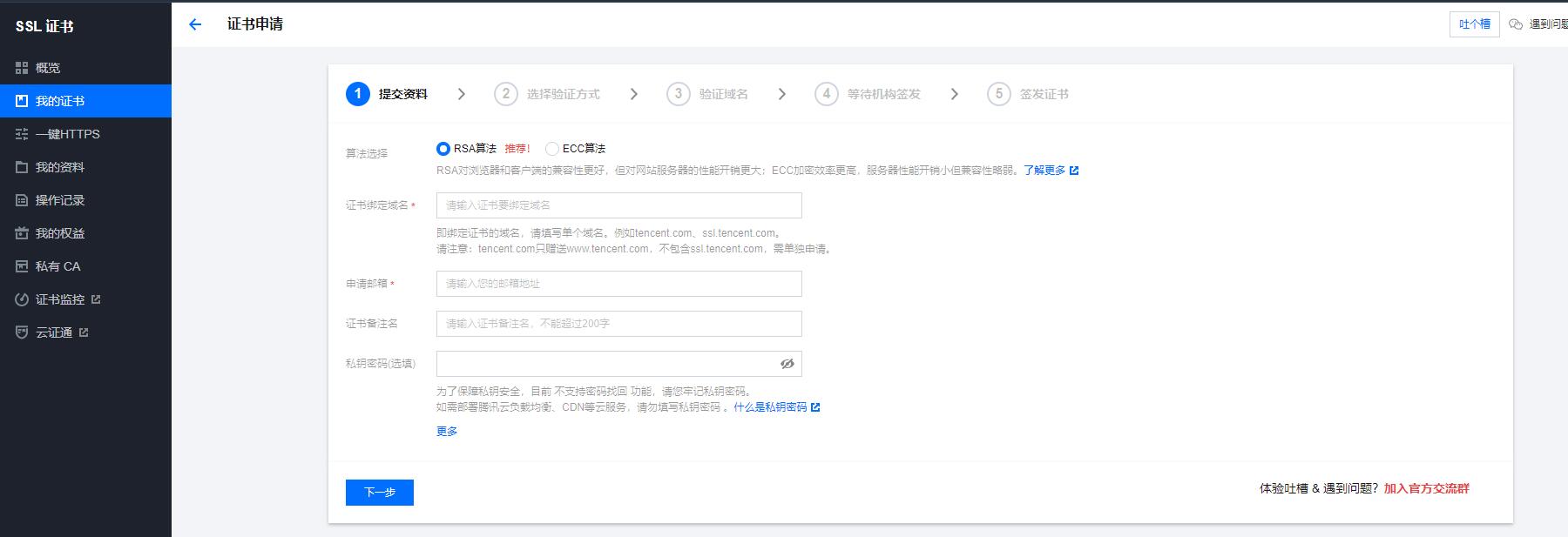Expand the 更多 options link

coord(447,431)
